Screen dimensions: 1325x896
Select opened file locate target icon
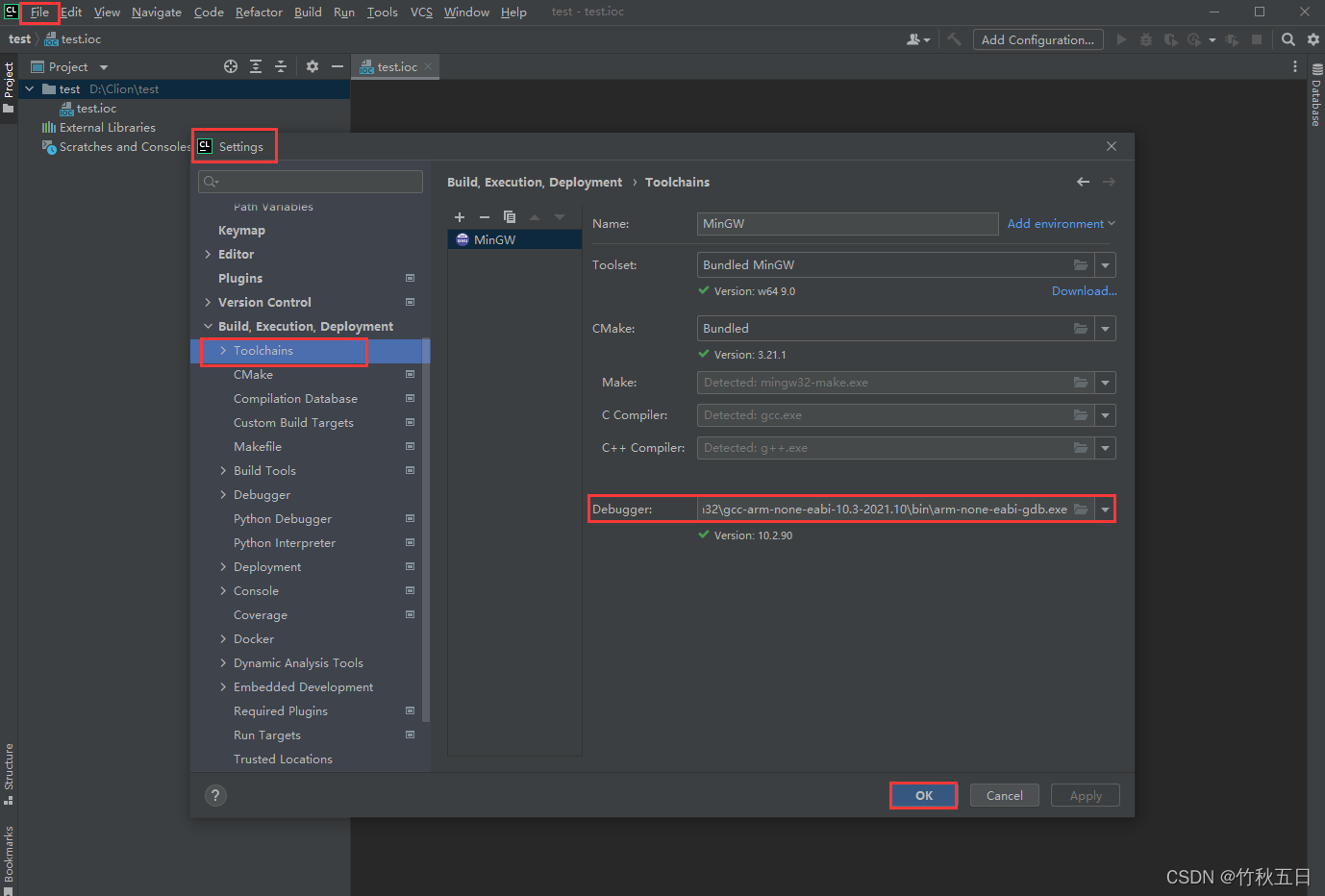click(231, 66)
